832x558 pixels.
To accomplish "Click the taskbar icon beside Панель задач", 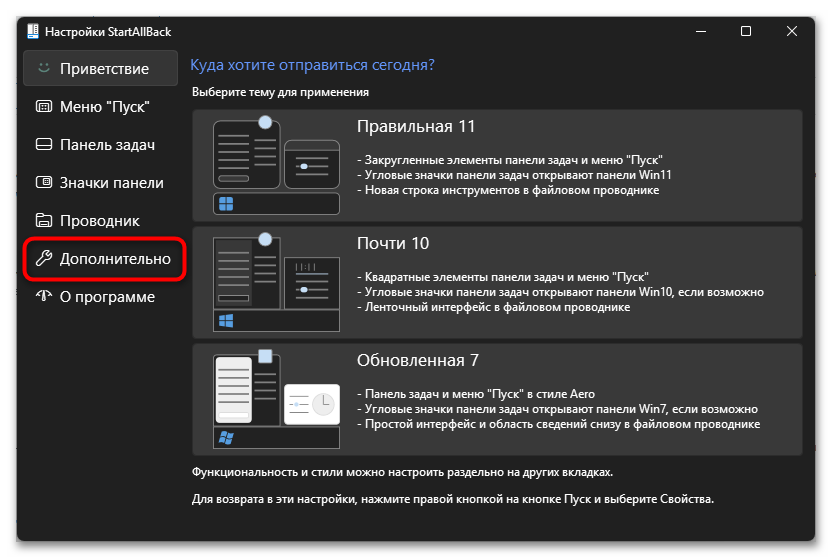I will coord(44,144).
